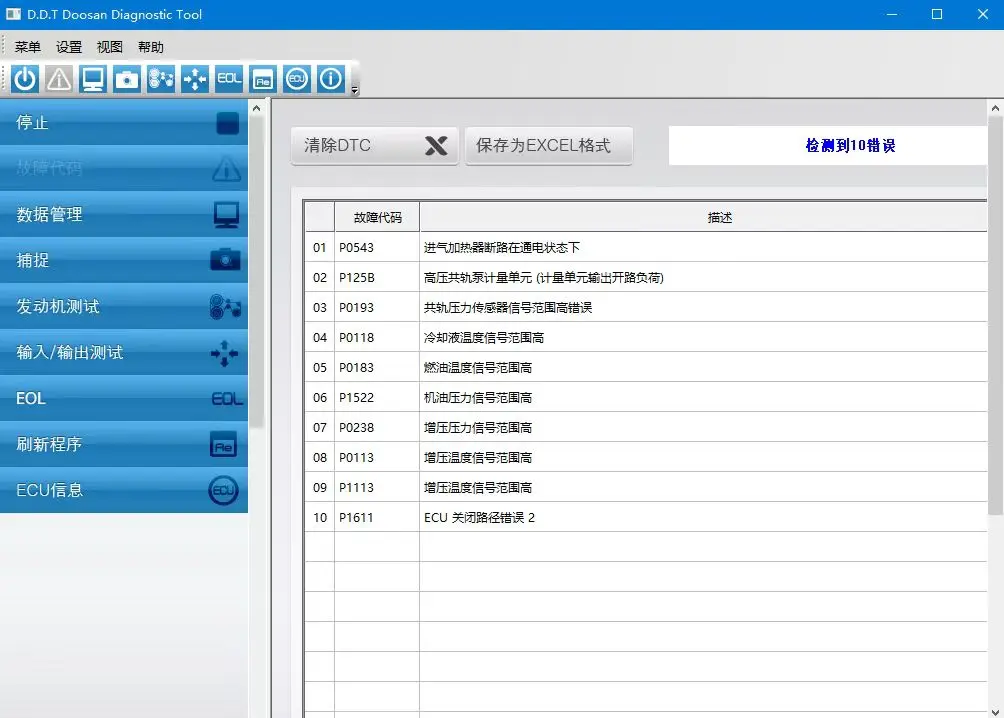The height and width of the screenshot is (718, 1004).
Task: Click description 冷却液温度信号范围高
Action: (x=483, y=338)
